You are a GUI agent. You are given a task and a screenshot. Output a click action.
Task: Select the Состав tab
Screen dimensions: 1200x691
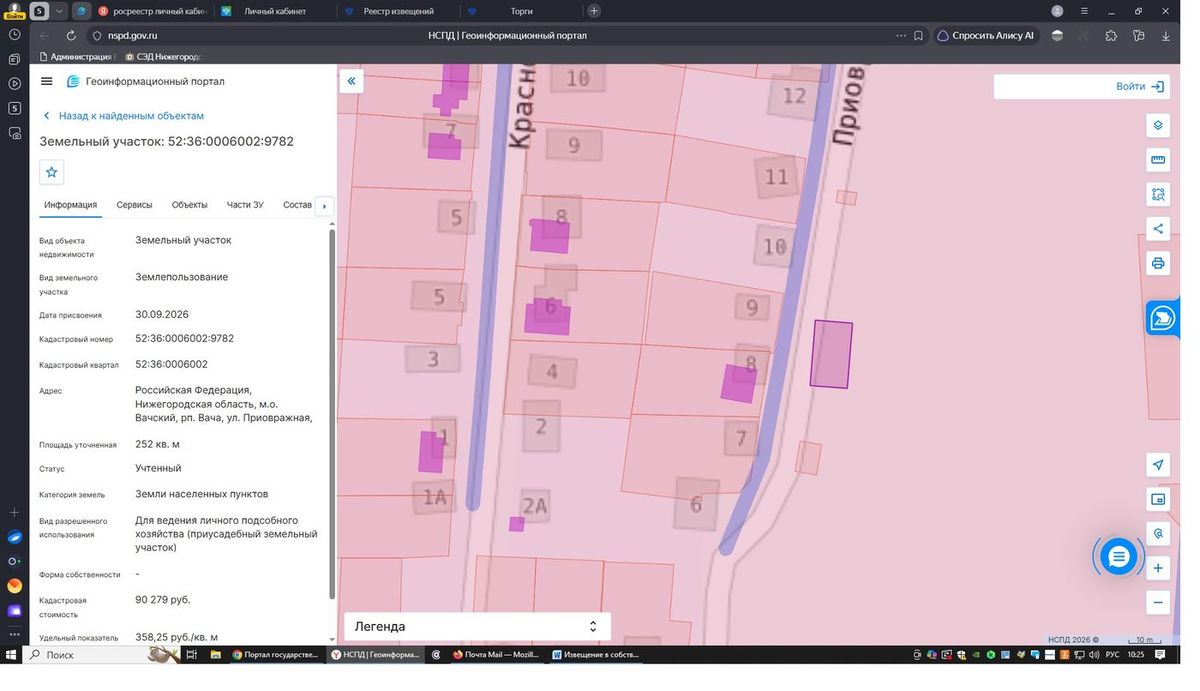298,205
